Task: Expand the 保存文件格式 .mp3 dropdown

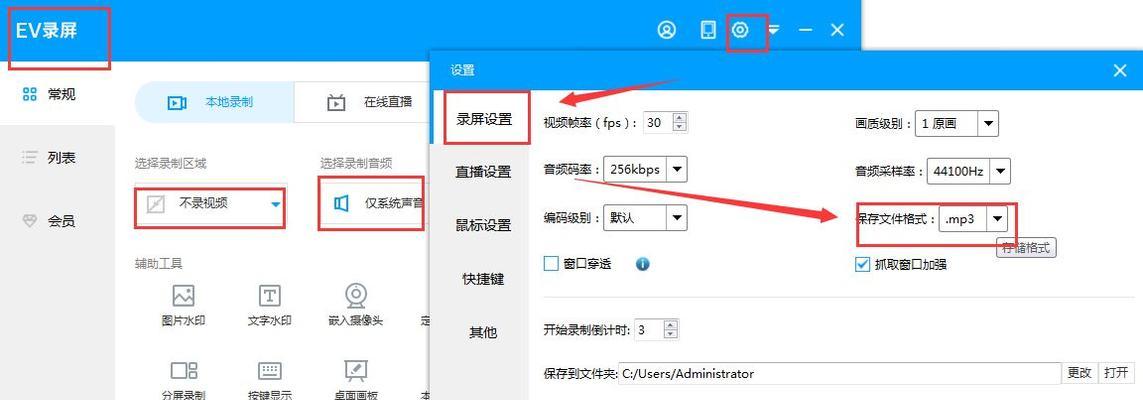Action: (x=997, y=218)
